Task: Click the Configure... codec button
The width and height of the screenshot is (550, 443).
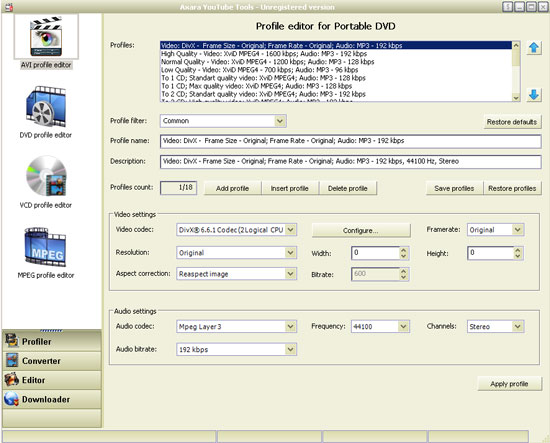Action: tap(361, 230)
